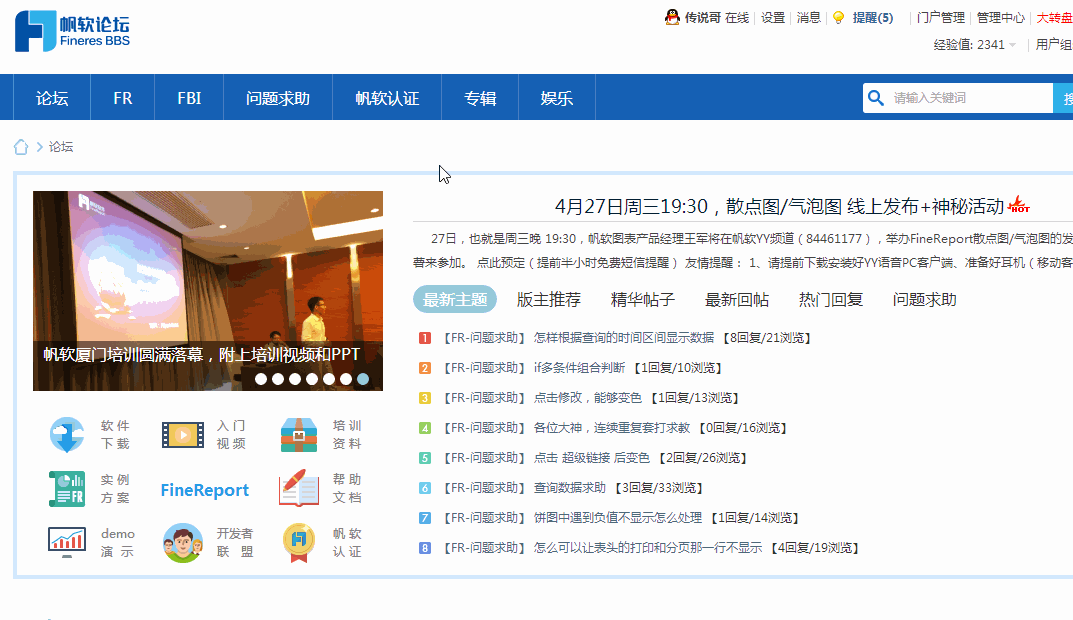The height and width of the screenshot is (620, 1073).
Task: Select the third carousel dot
Action: pos(295,379)
